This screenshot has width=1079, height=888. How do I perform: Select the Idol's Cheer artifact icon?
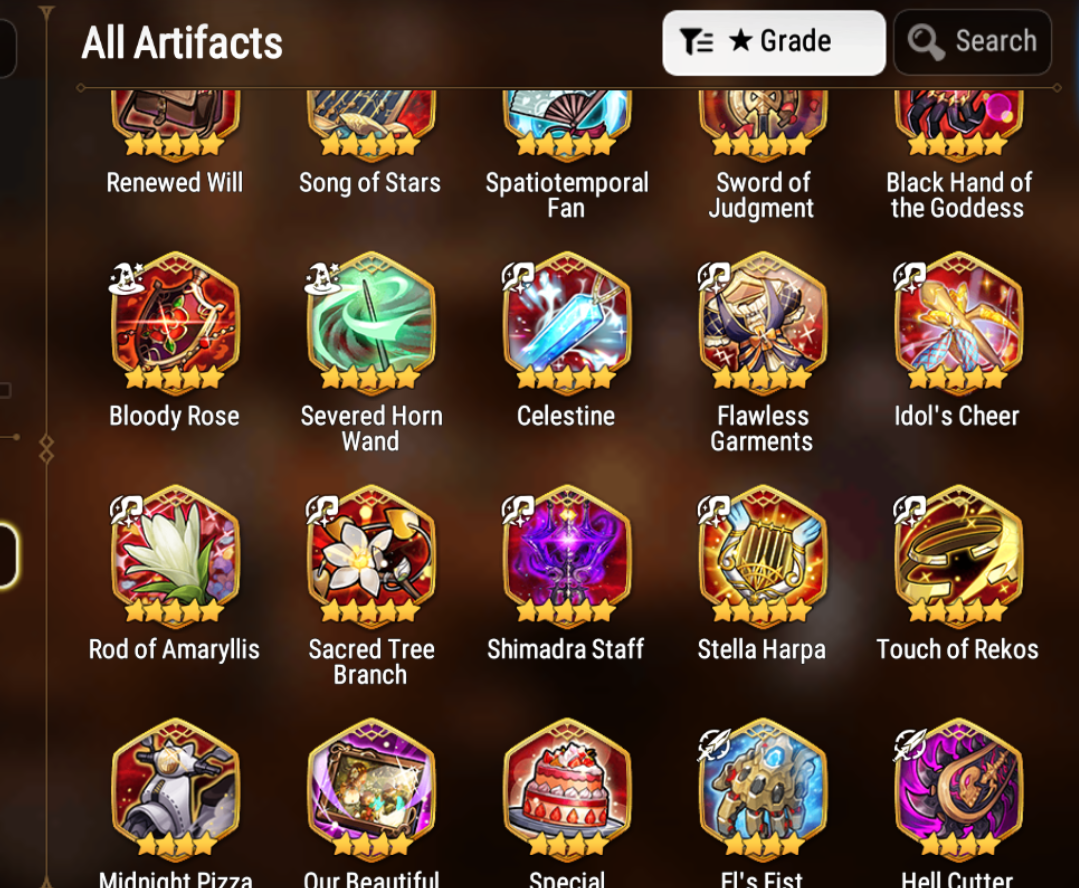click(958, 324)
